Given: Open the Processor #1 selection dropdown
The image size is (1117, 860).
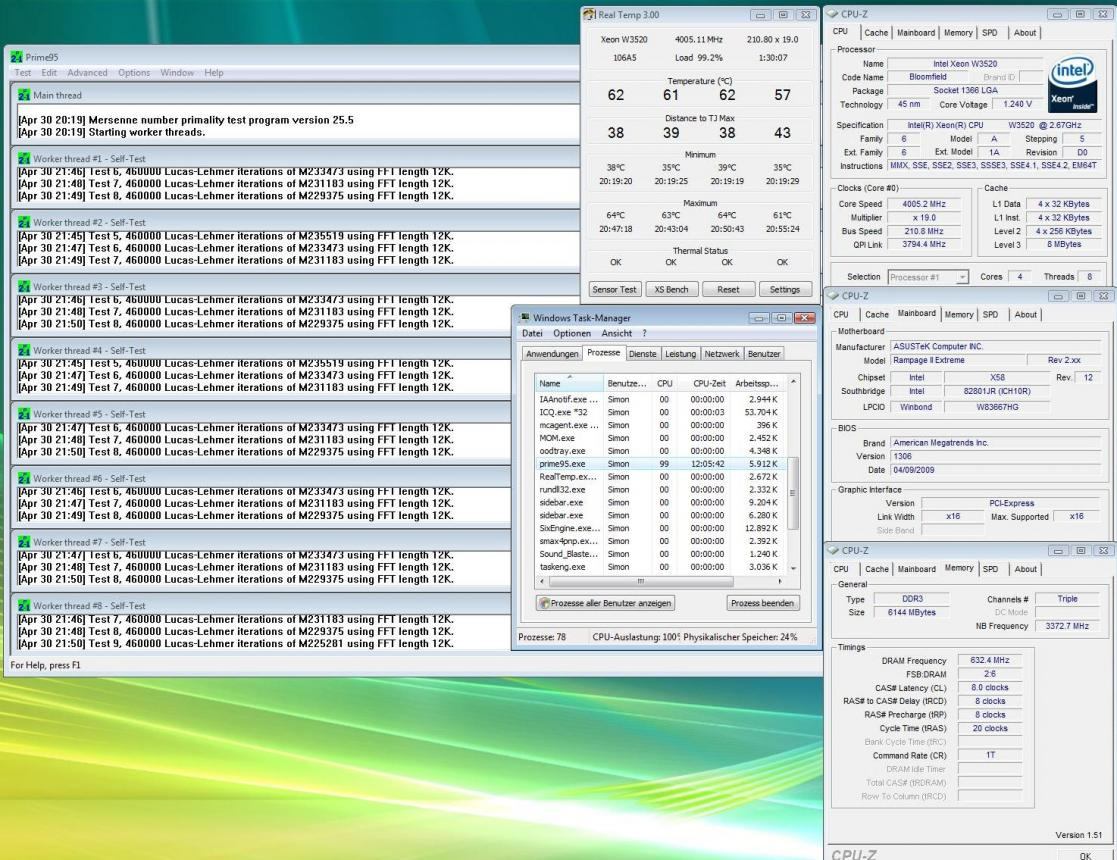Looking at the screenshot, I should 928,277.
